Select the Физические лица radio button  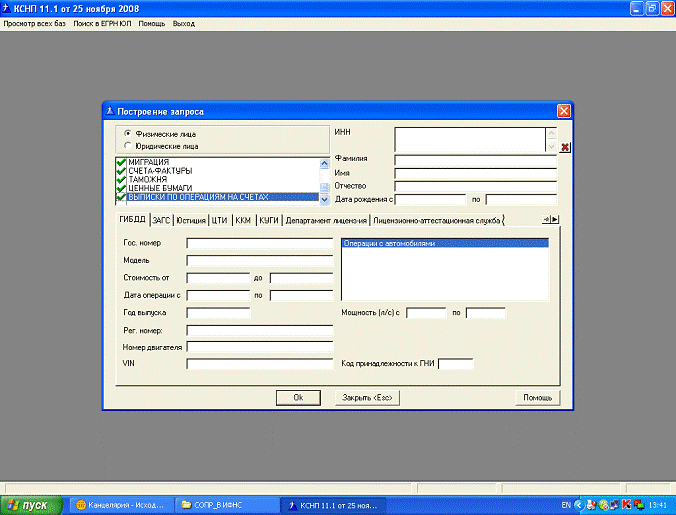128,133
